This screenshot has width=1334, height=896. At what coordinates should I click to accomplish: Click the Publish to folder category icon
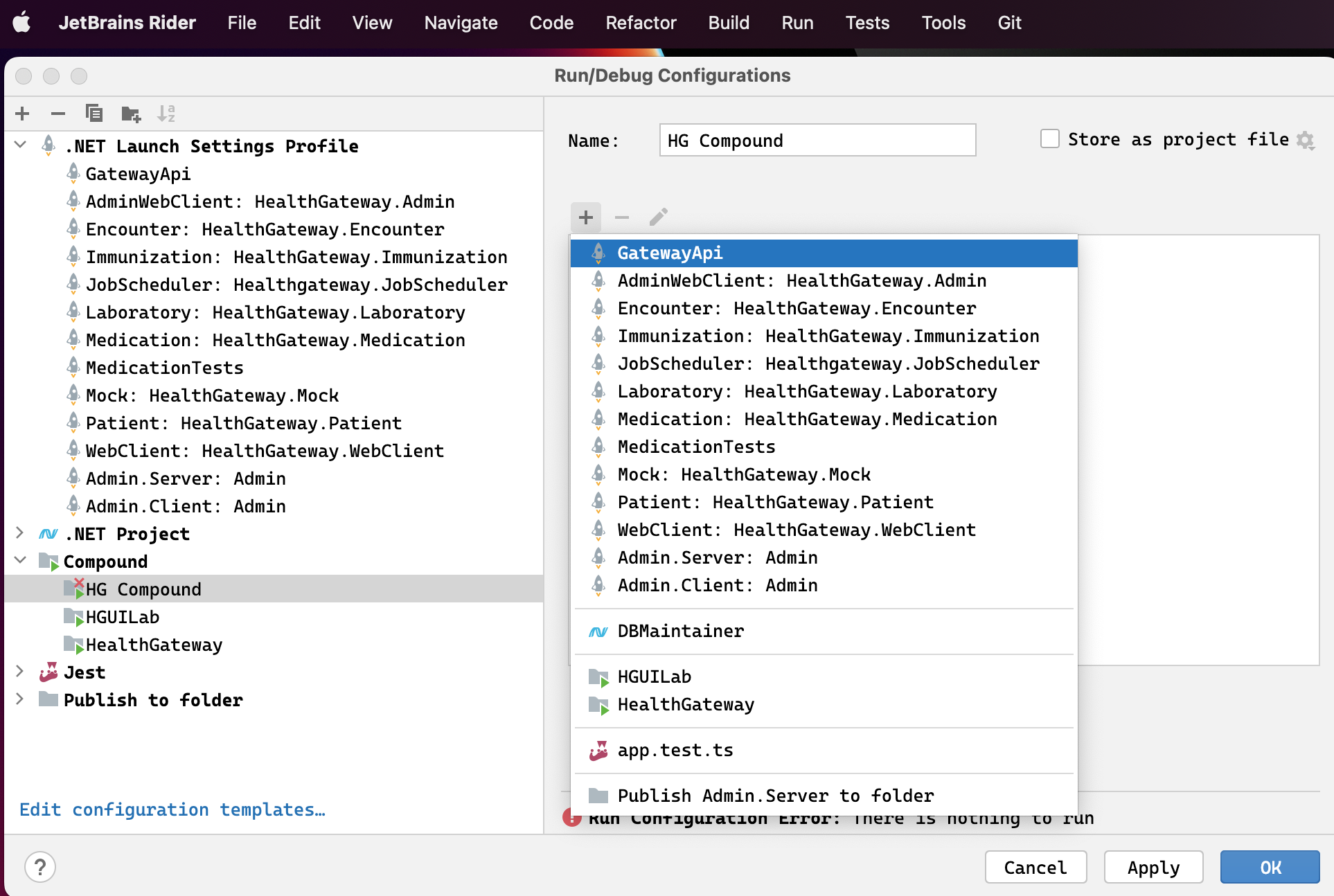tap(48, 699)
